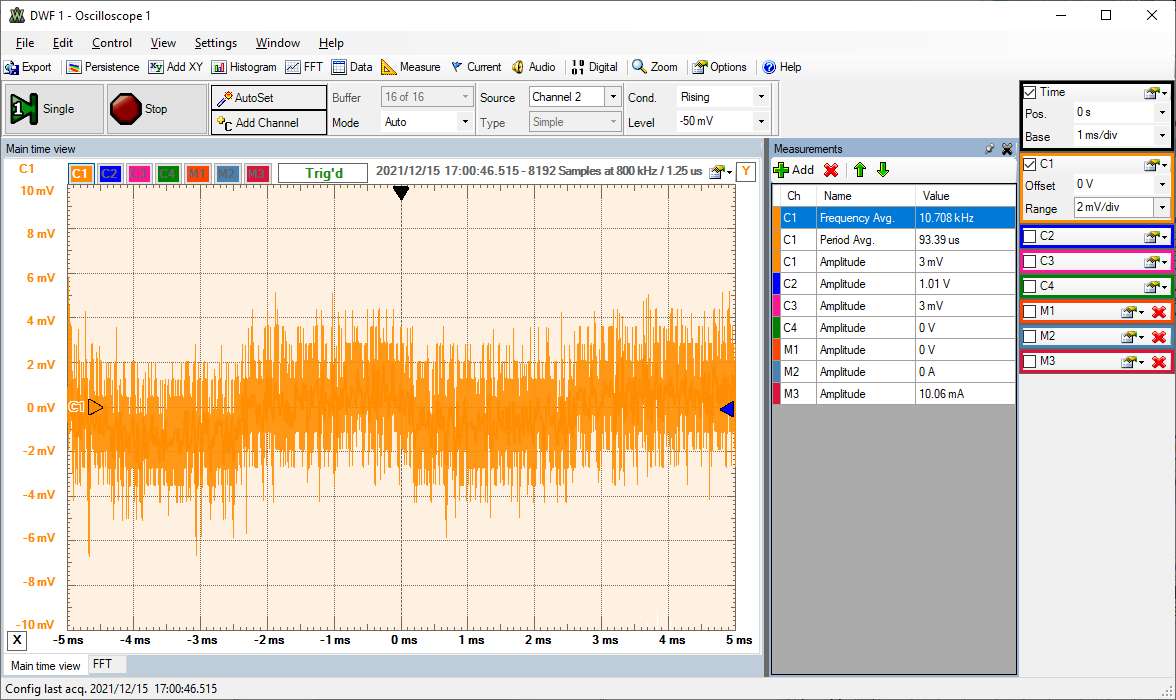Viewport: 1176px width, 700px height.
Task: Toggle the Time checkbox
Action: 1030,92
